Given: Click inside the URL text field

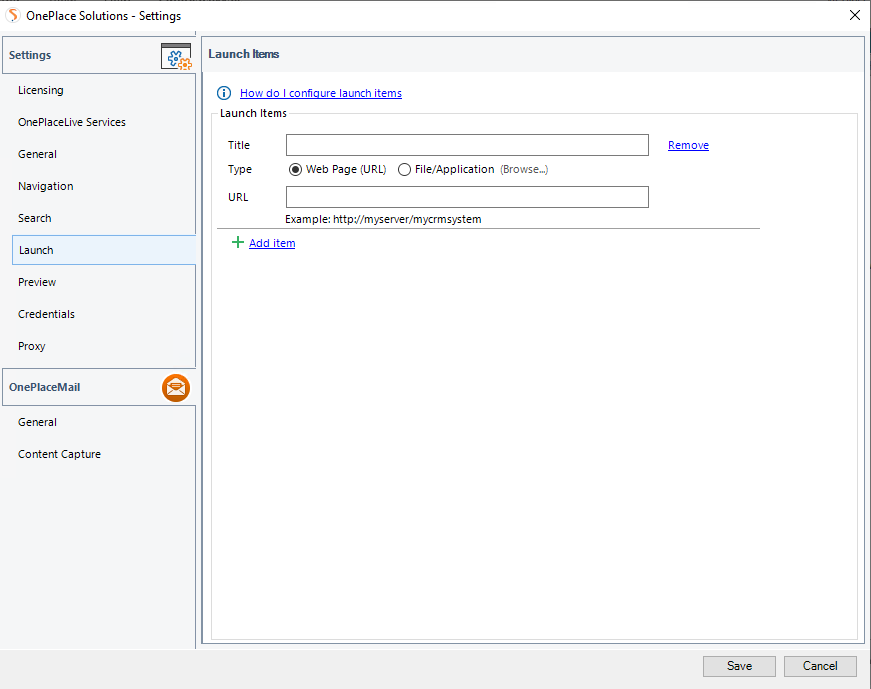Looking at the screenshot, I should point(467,197).
